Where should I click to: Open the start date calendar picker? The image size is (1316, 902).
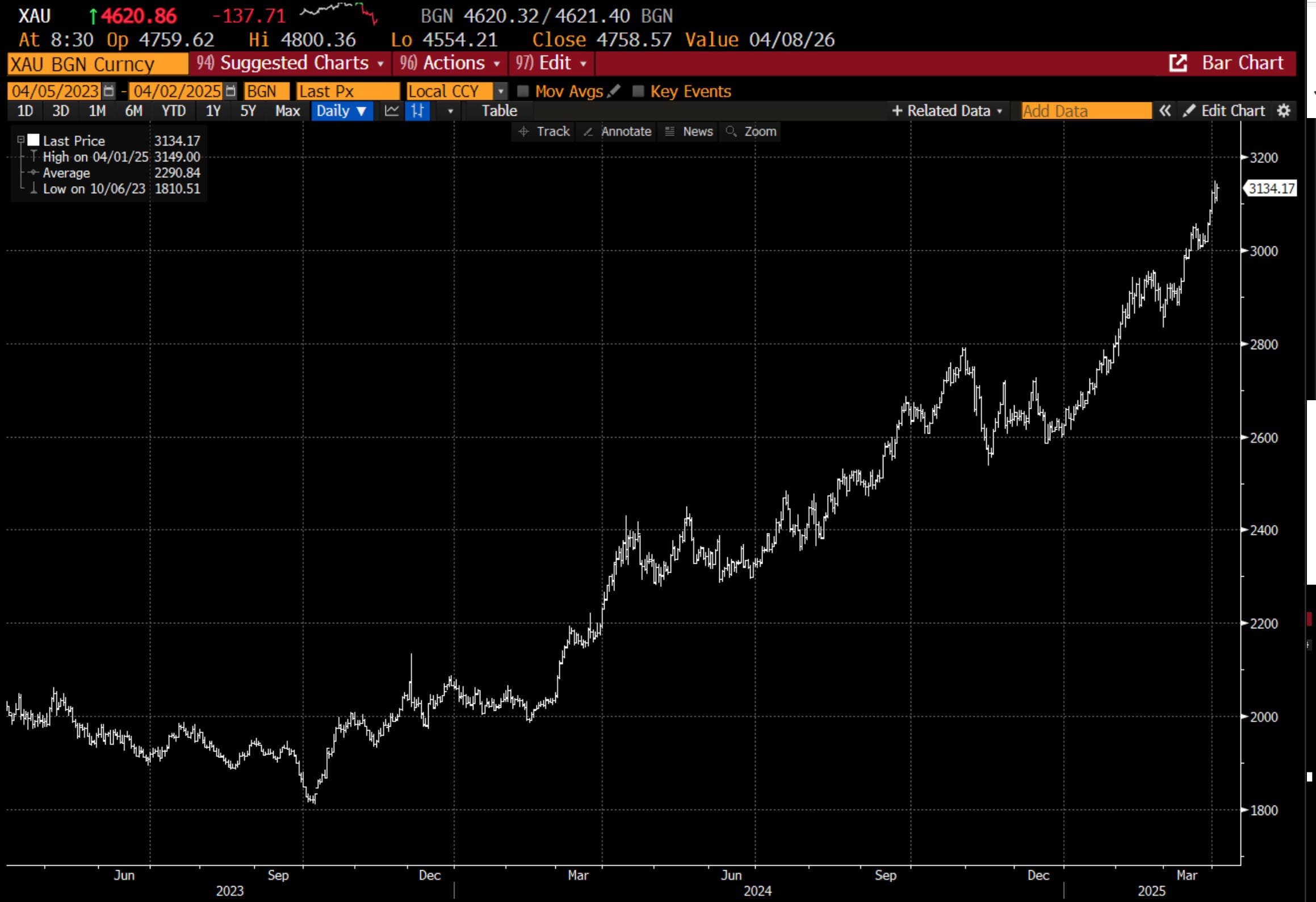109,91
